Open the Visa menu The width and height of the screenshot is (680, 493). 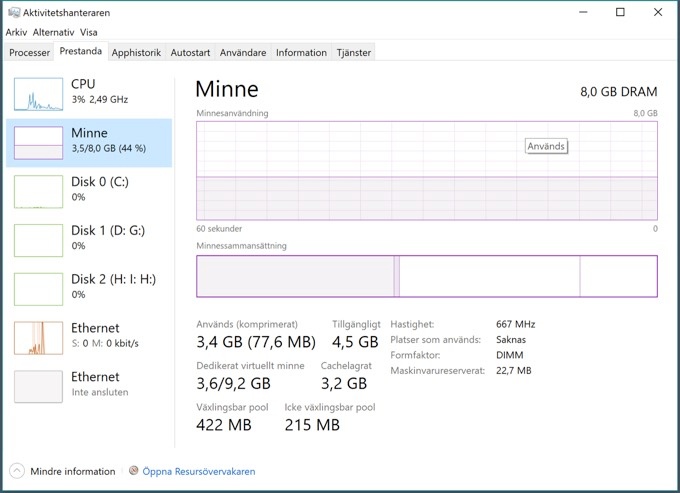(89, 32)
